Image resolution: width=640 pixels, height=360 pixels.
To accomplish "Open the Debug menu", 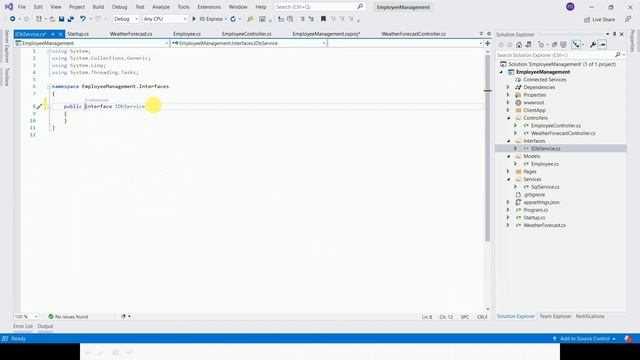I will 120,7.
